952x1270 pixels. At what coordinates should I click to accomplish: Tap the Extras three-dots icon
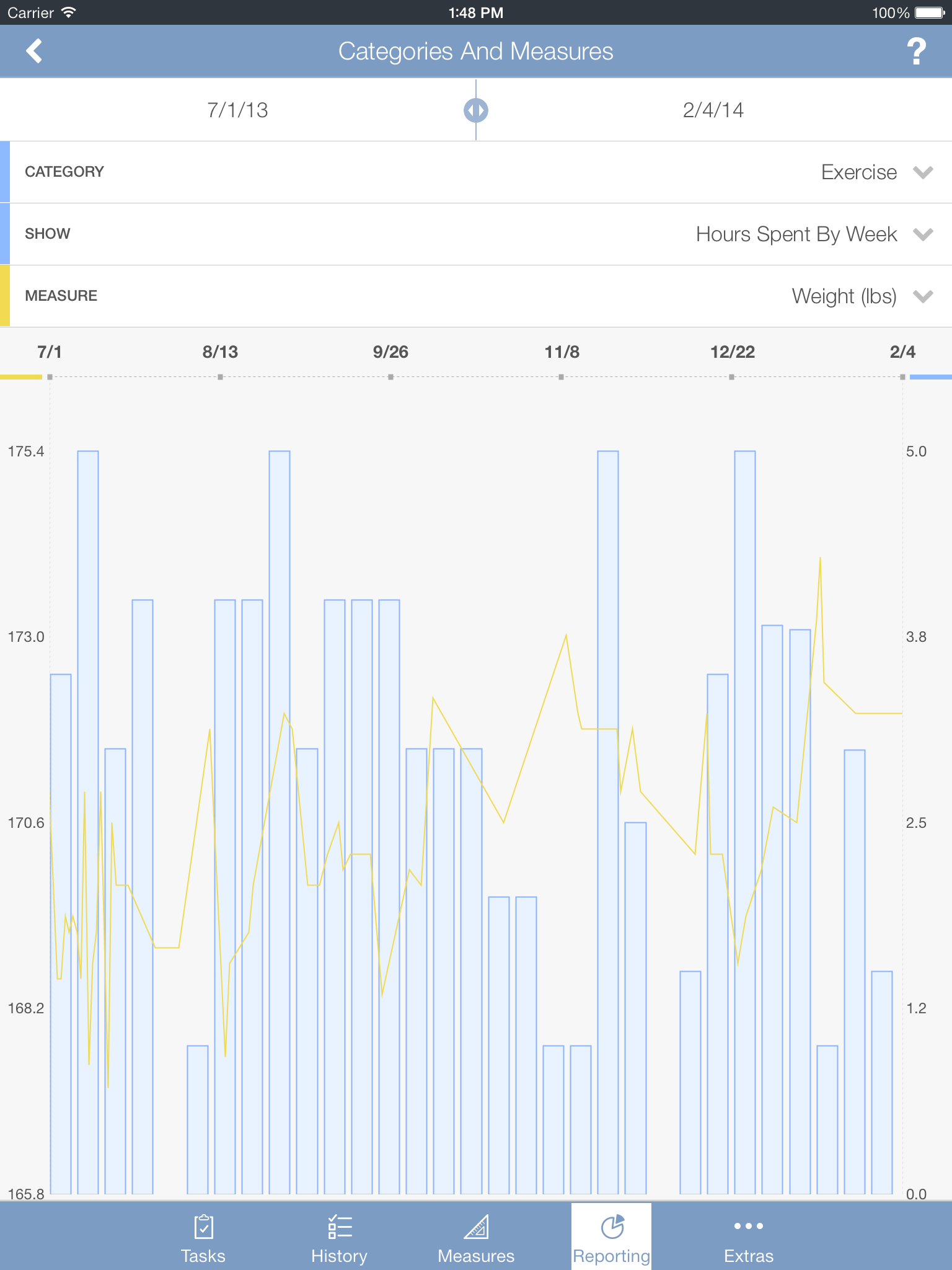click(749, 1226)
